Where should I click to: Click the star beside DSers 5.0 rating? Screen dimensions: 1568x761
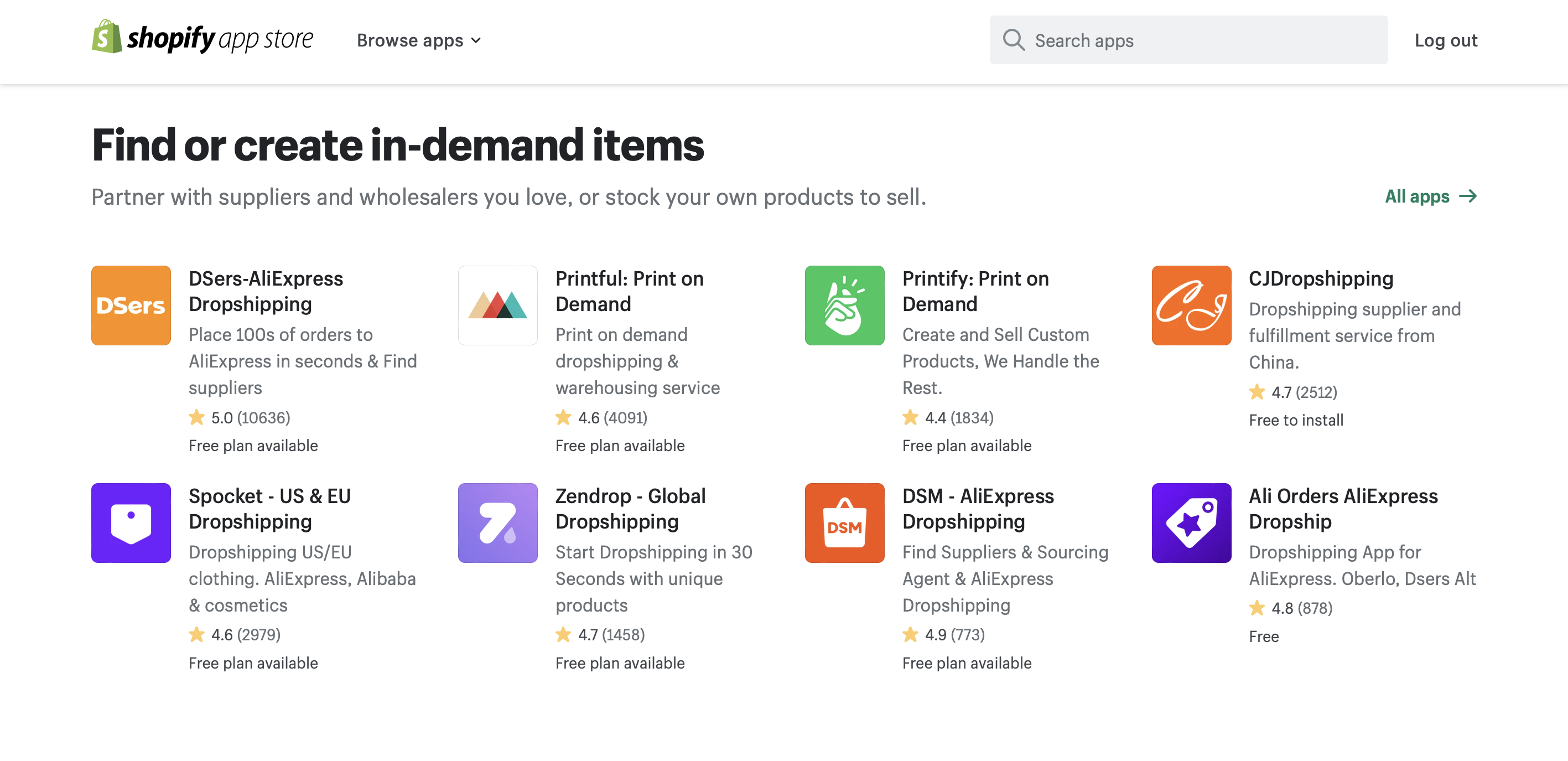196,417
